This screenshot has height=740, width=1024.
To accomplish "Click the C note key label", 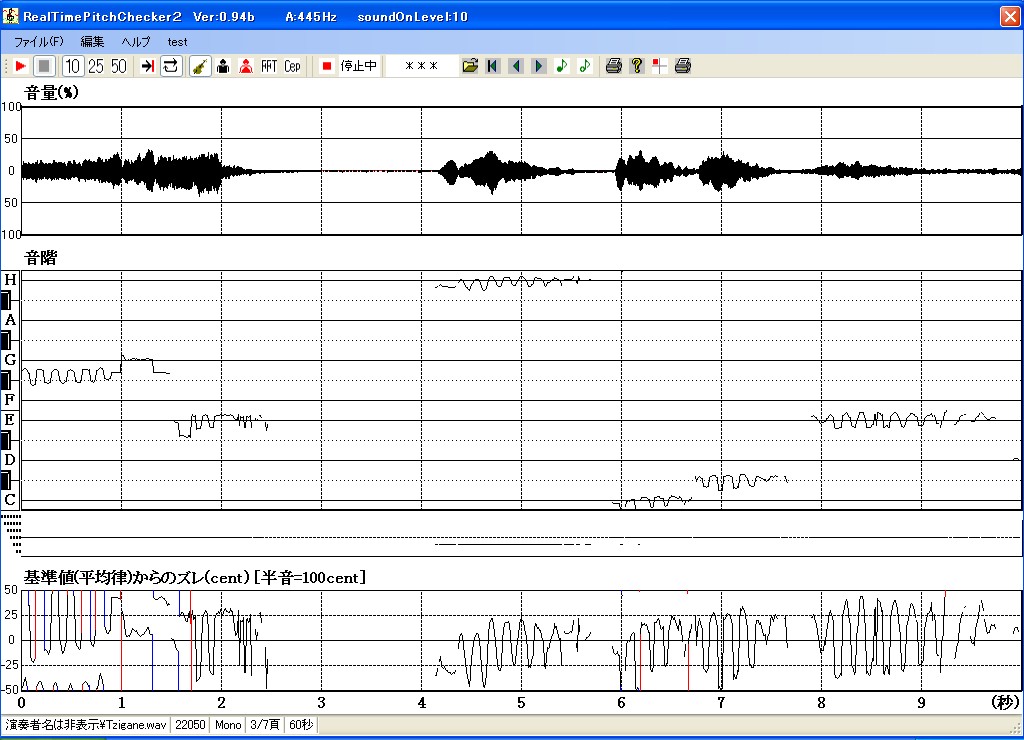I will [x=10, y=500].
